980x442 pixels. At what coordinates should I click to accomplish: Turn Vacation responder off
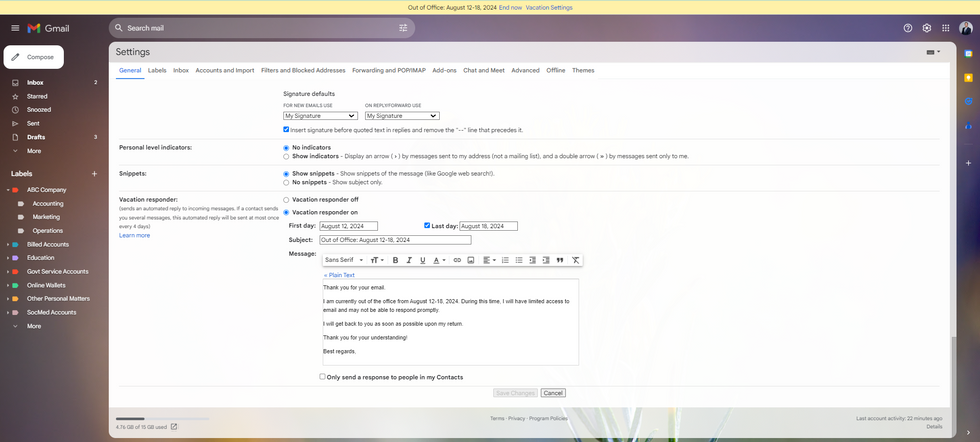tap(286, 200)
